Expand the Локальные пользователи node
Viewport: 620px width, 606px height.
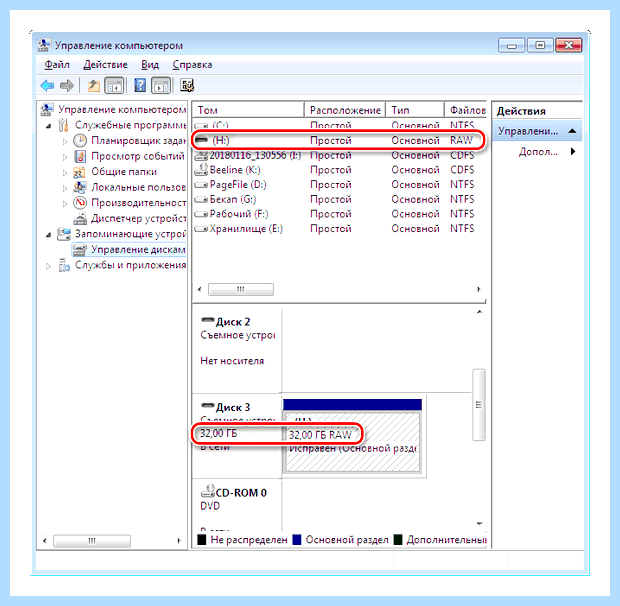65,188
